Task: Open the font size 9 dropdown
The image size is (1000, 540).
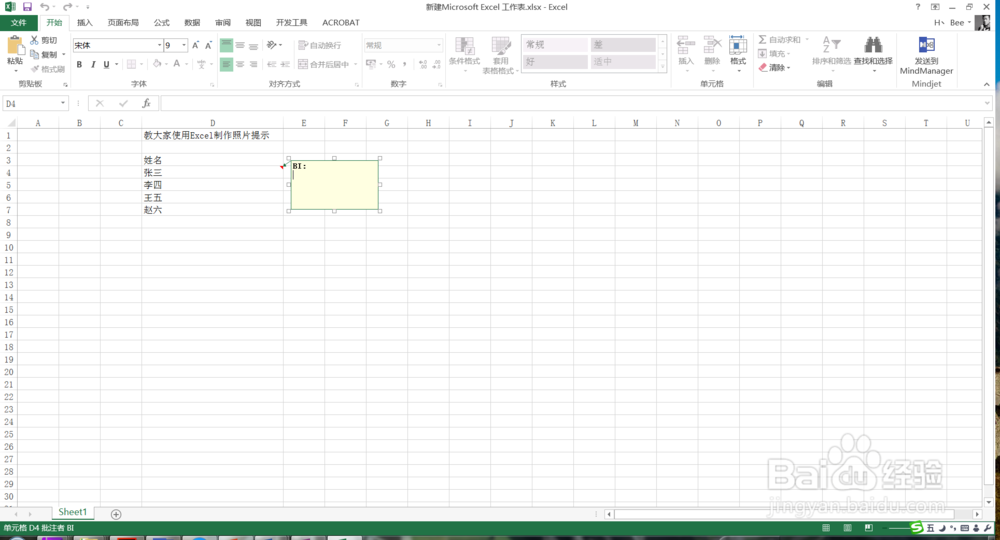Action: point(184,45)
